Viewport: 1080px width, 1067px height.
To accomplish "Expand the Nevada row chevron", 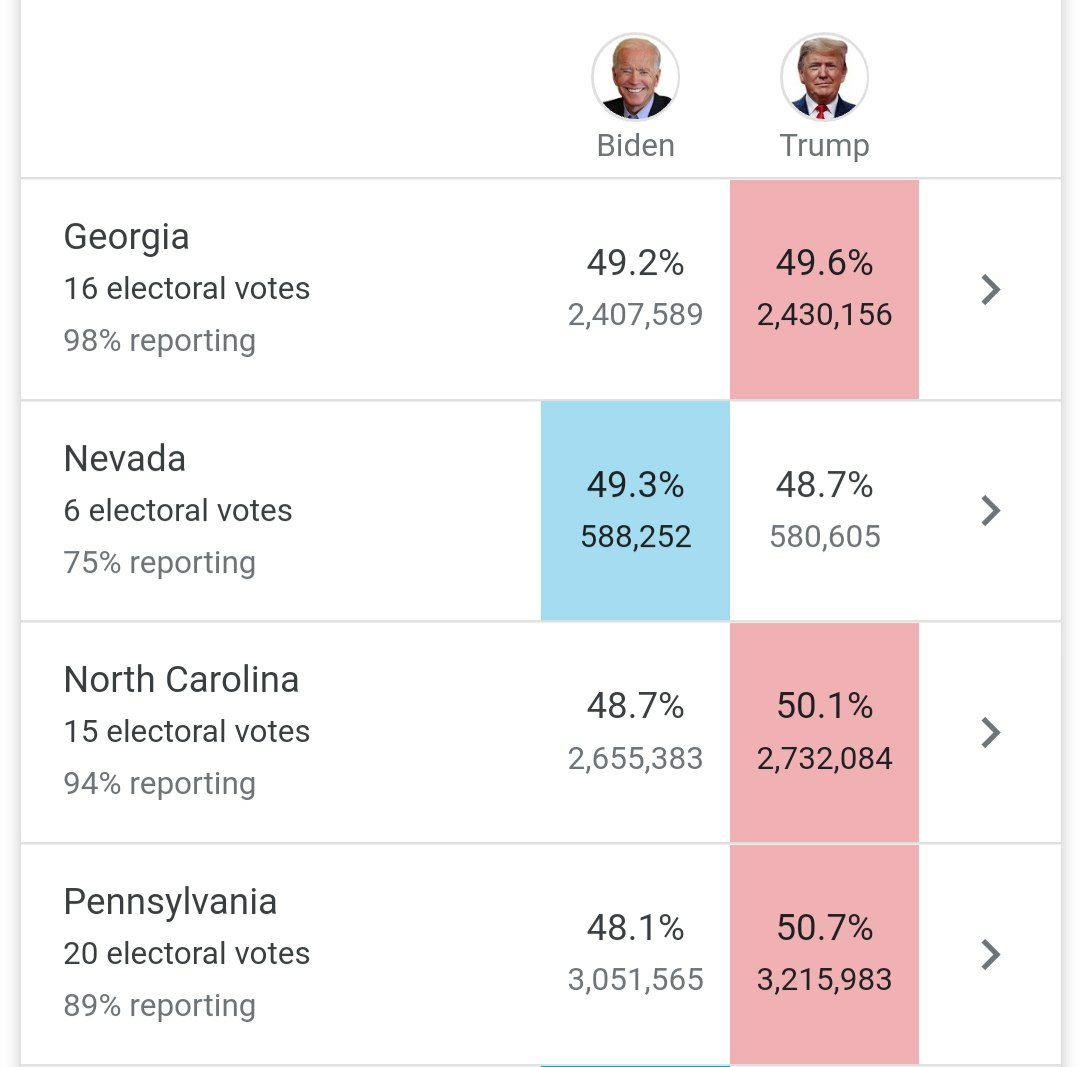I will point(990,511).
